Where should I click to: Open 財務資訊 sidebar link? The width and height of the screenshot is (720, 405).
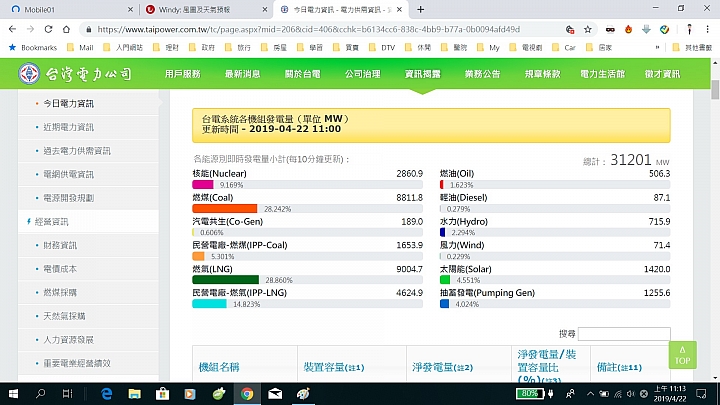click(x=60, y=246)
